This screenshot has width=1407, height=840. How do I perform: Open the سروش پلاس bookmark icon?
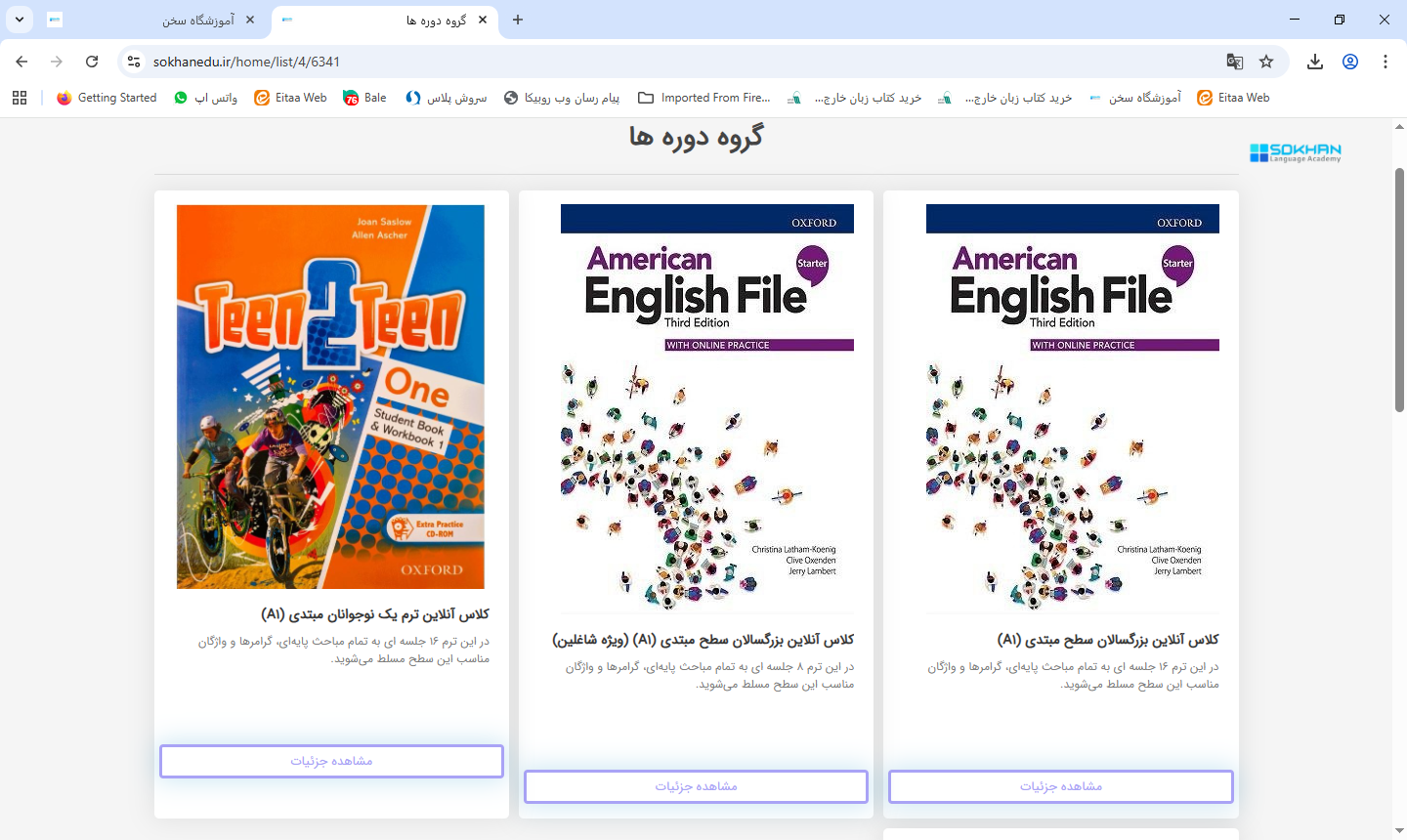[x=412, y=97]
